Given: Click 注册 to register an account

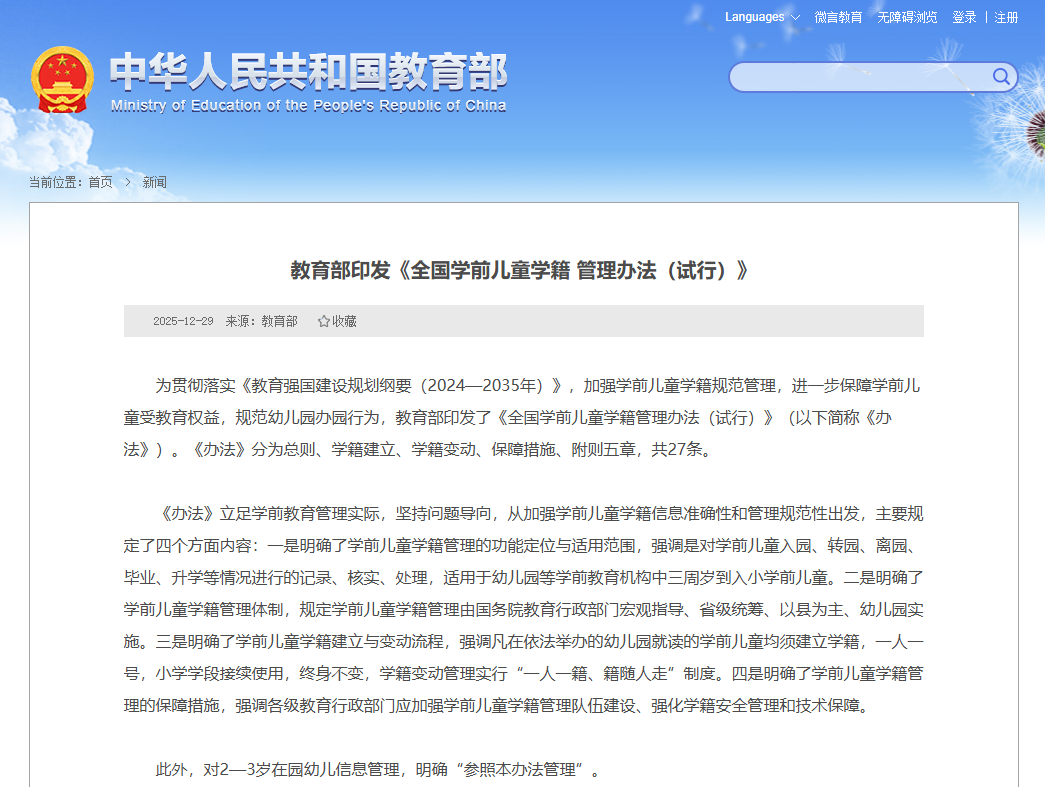Looking at the screenshot, I should (1006, 18).
